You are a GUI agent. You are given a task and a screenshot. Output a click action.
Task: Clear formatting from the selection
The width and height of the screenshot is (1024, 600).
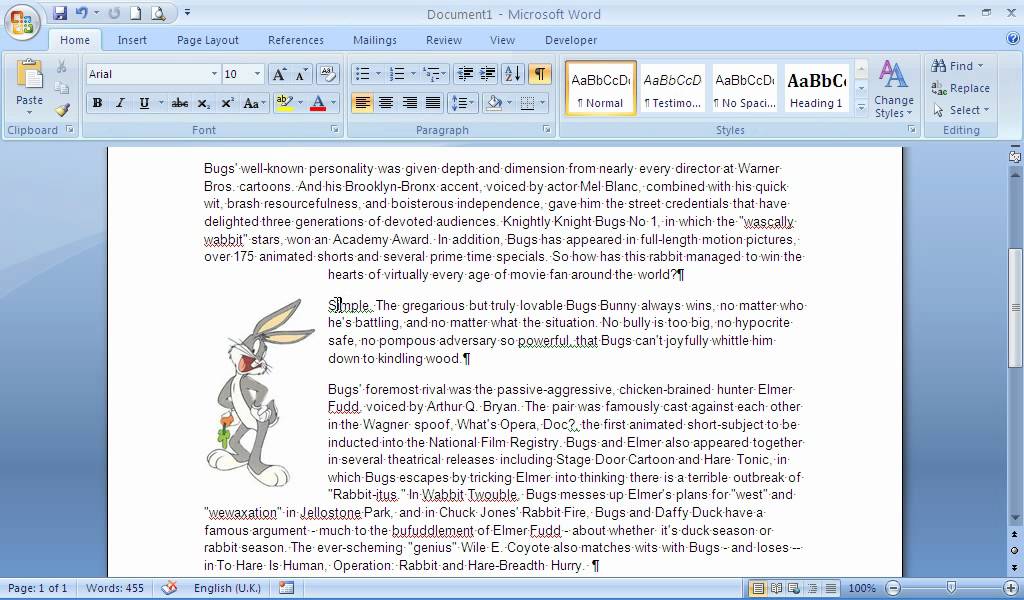(328, 74)
